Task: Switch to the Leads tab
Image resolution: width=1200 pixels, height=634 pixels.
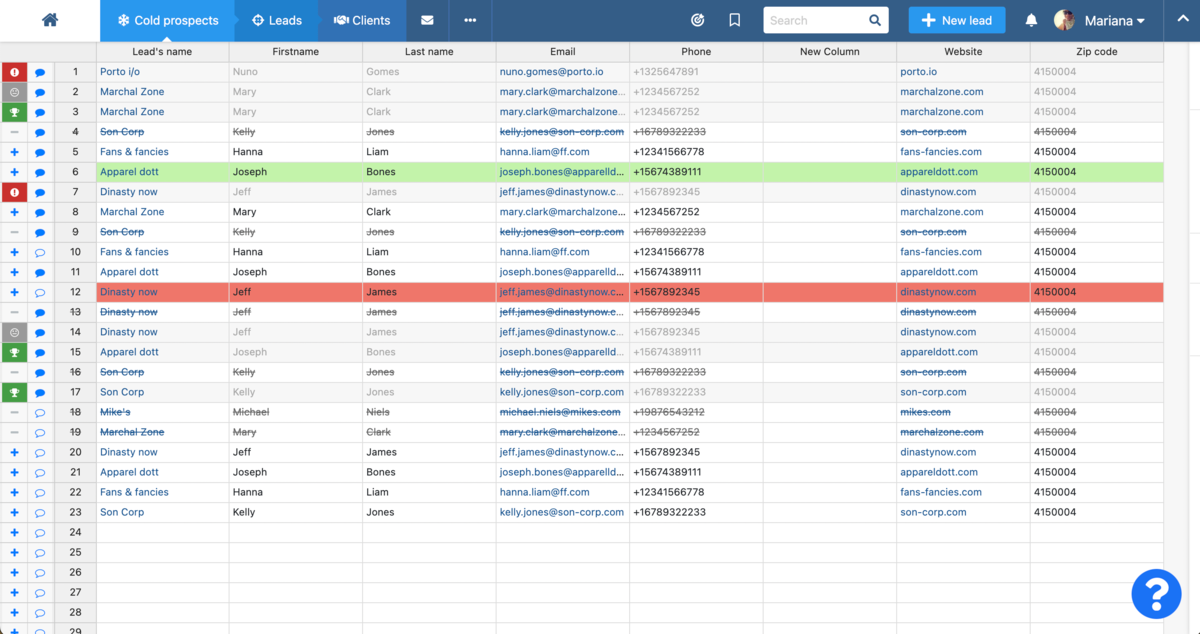Action: (x=276, y=20)
